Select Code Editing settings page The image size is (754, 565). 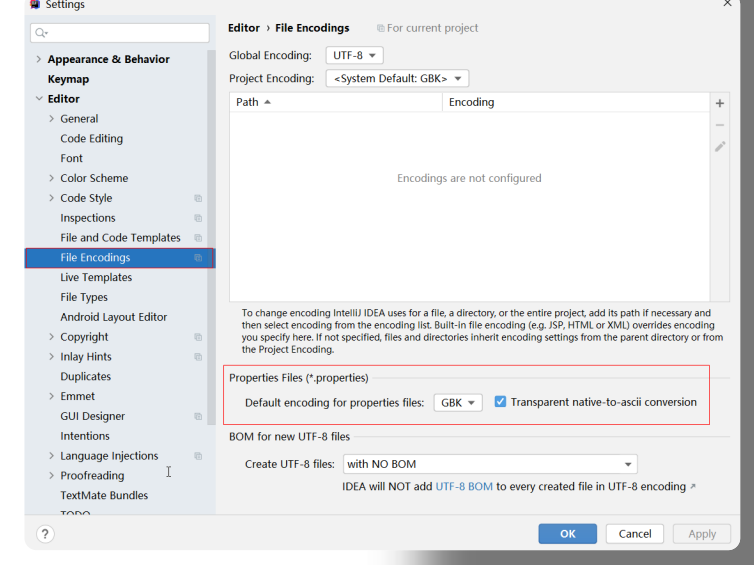tap(91, 138)
